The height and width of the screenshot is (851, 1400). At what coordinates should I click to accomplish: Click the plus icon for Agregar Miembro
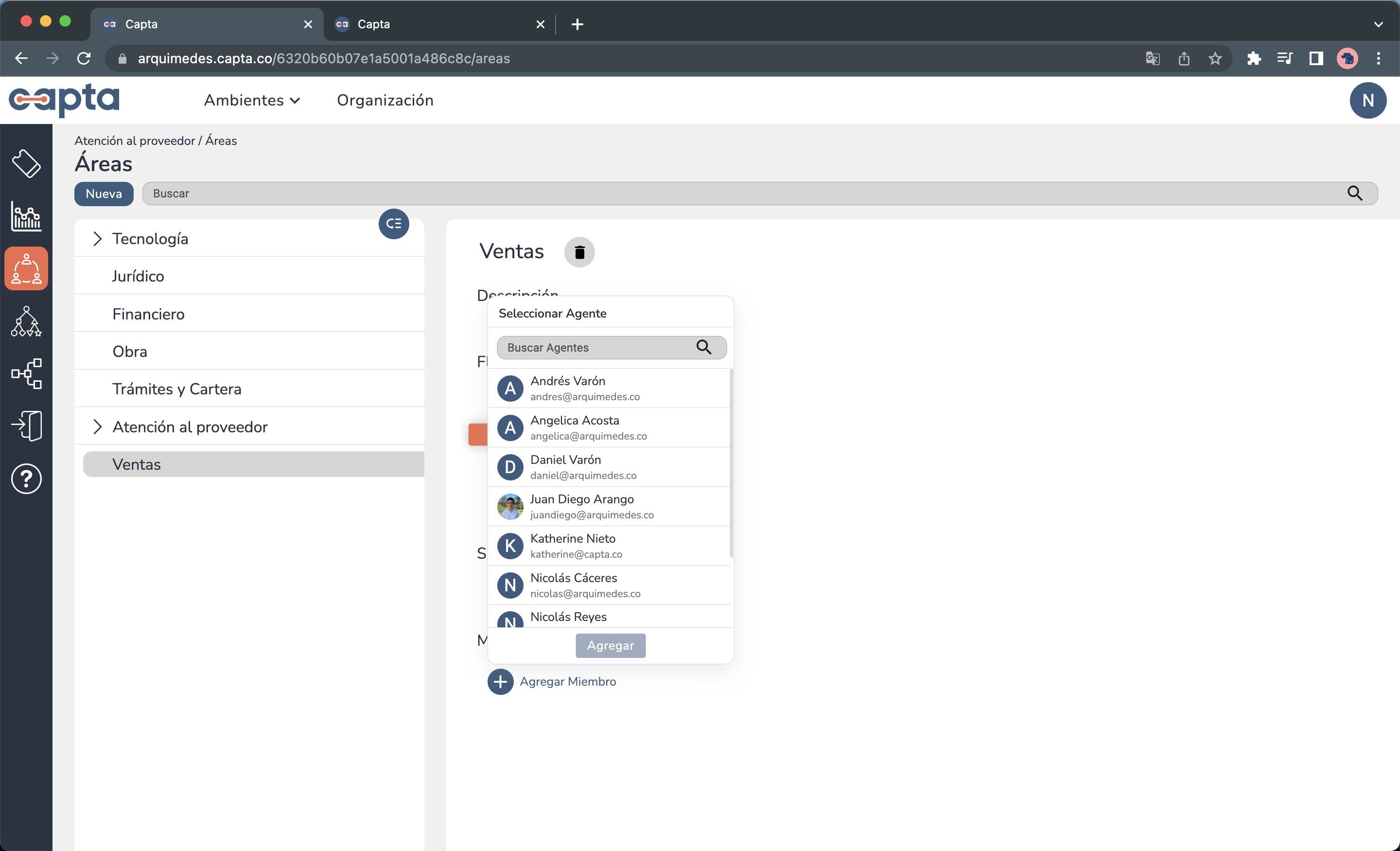coord(500,681)
